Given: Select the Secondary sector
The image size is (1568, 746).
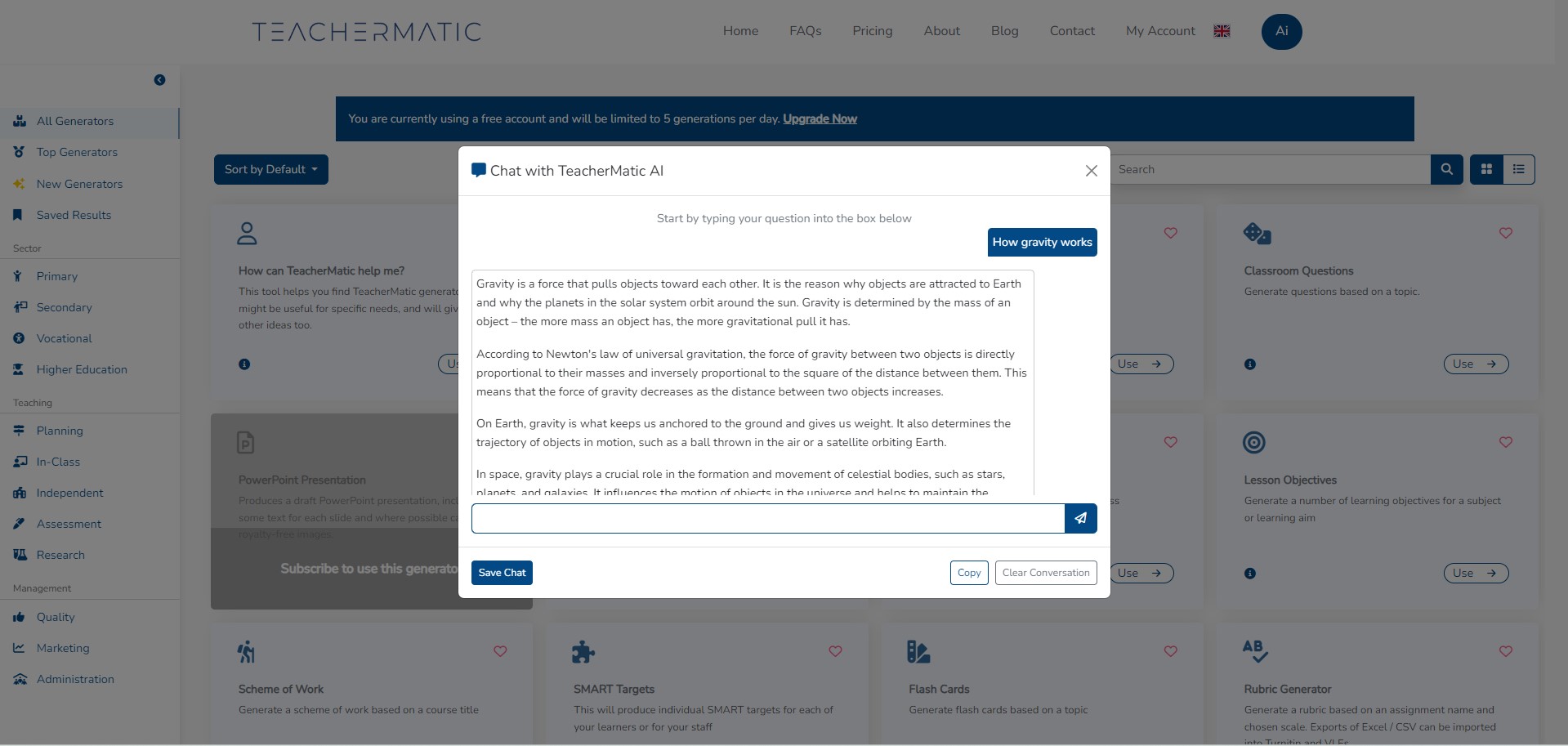Looking at the screenshot, I should [x=89, y=307].
